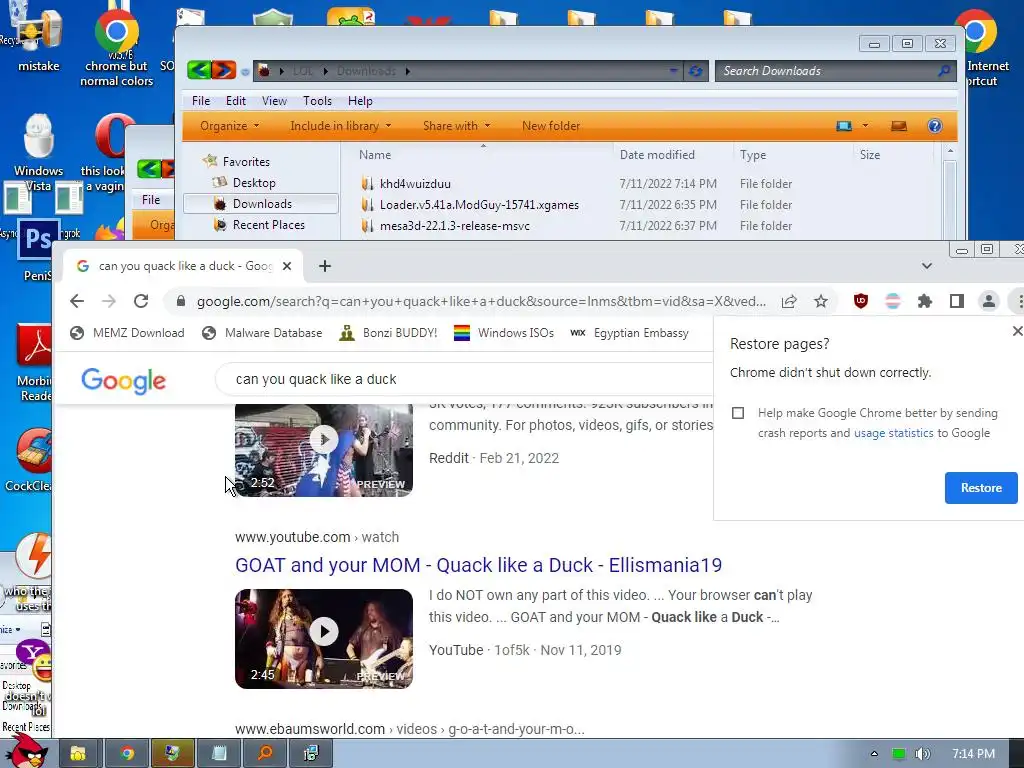Click the Explorer green back button
This screenshot has width=1024, height=768.
(199, 70)
